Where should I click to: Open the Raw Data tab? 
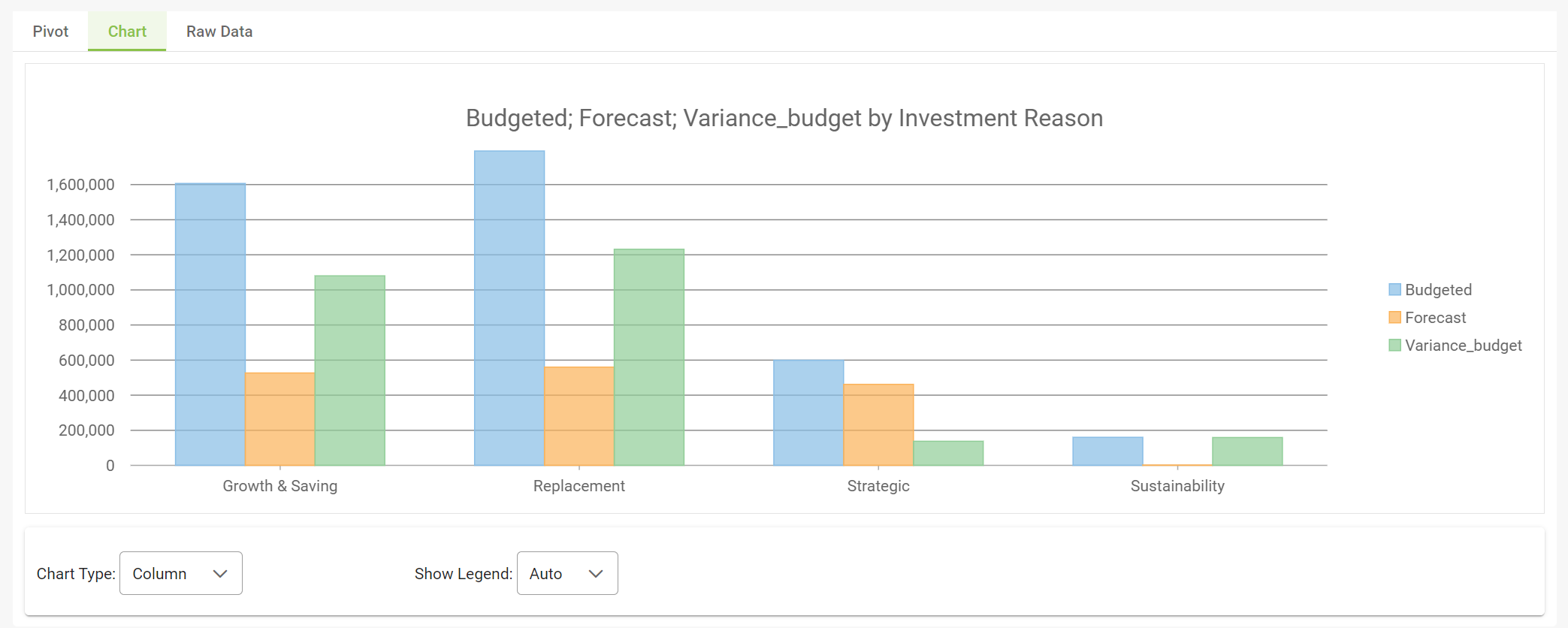point(219,32)
